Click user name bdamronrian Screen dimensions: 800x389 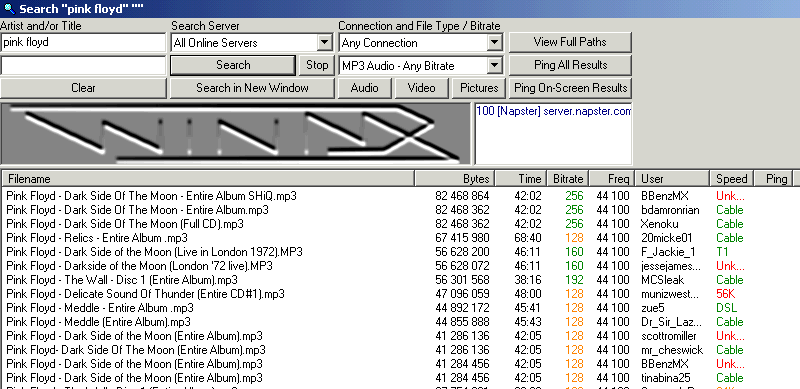[670, 210]
